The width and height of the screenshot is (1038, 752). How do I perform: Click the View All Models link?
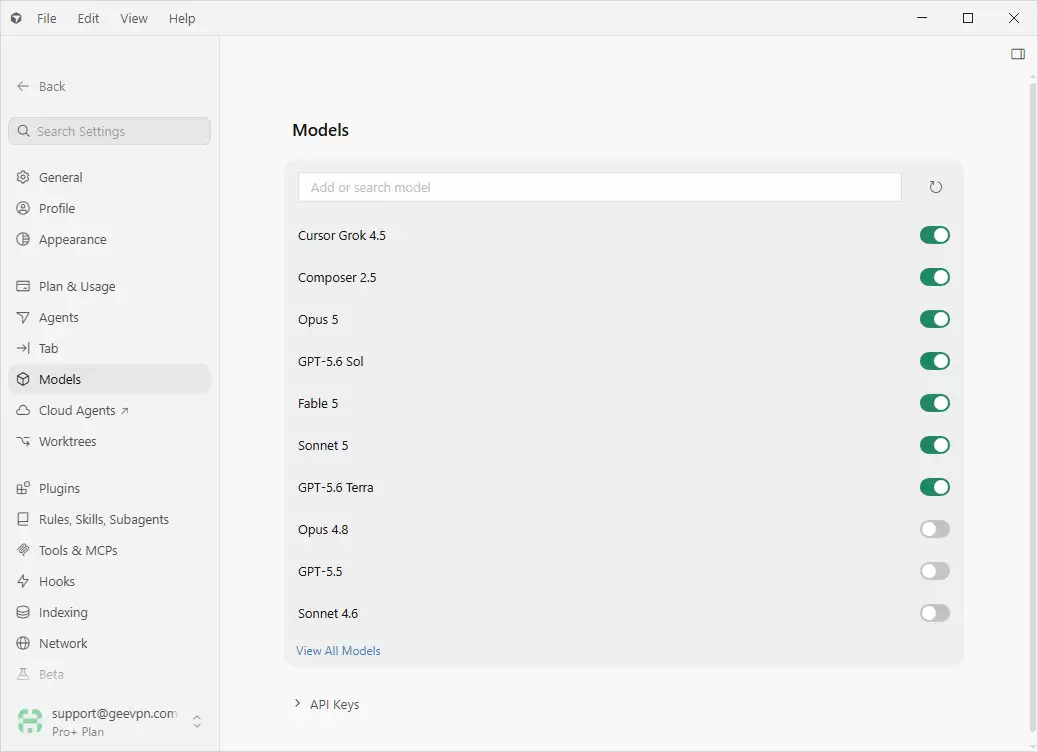[x=338, y=651]
